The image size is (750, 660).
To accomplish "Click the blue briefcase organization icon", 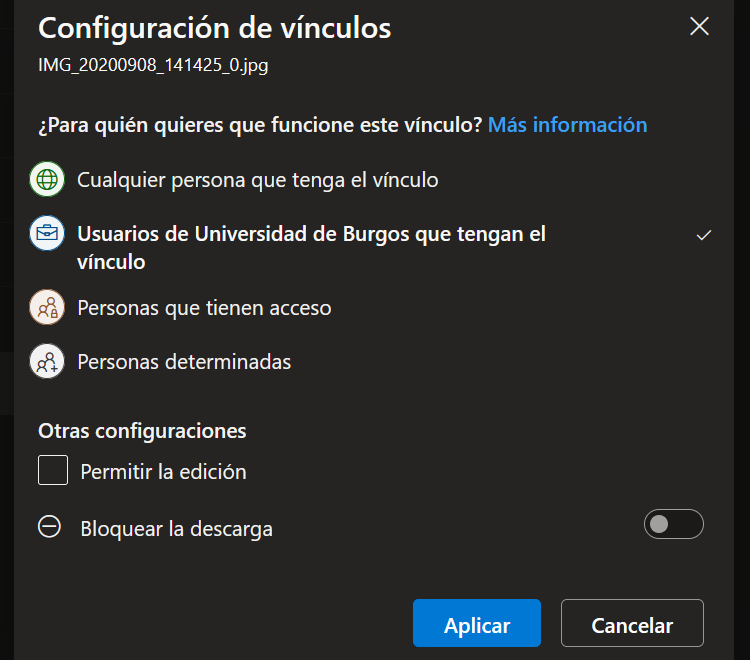I will 47,233.
